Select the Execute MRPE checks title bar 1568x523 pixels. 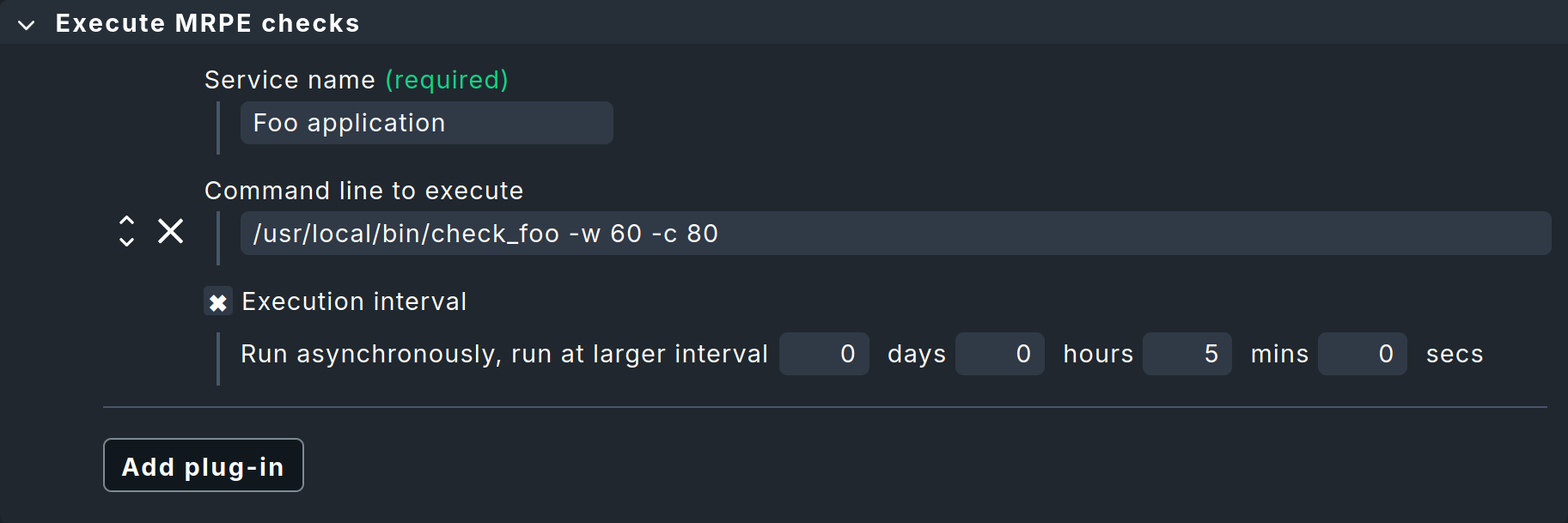tap(206, 23)
